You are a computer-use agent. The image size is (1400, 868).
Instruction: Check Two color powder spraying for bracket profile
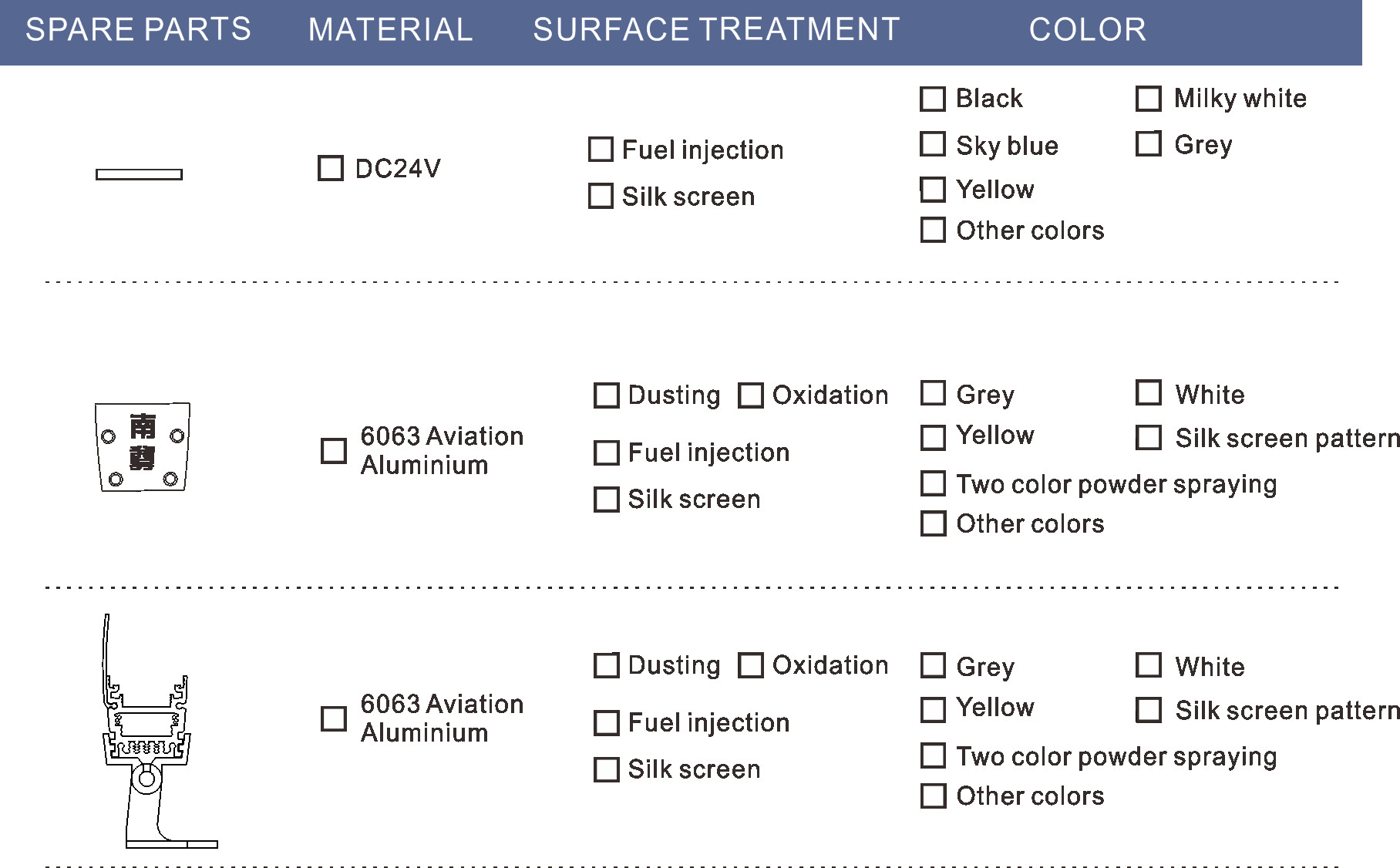(x=933, y=755)
